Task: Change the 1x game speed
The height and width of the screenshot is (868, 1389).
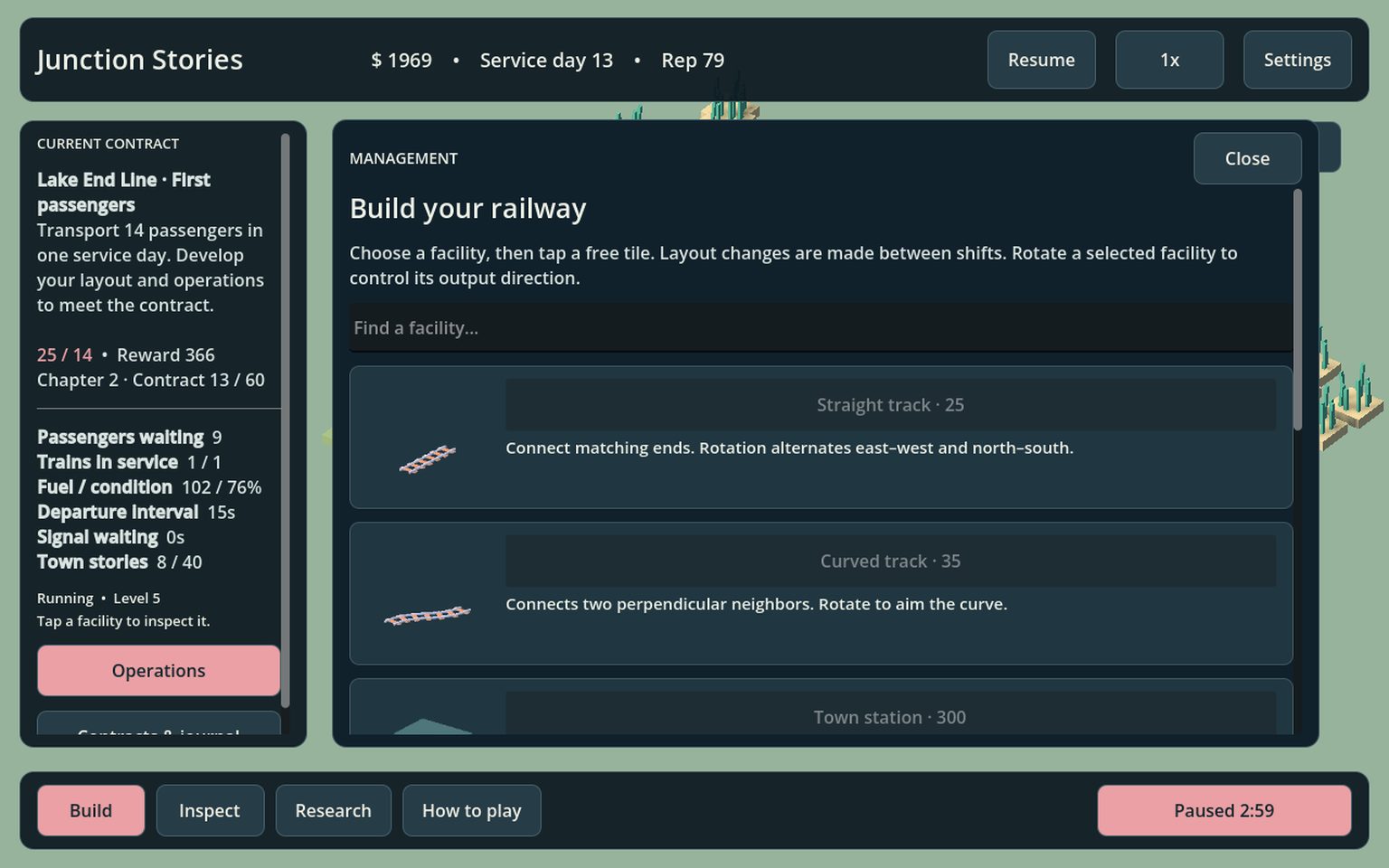Action: coord(1169,60)
